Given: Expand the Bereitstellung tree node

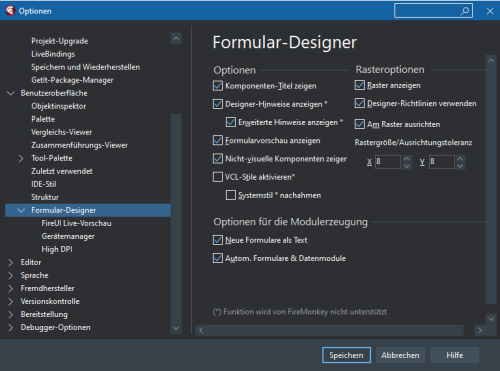Looking at the screenshot, I should coord(11,314).
